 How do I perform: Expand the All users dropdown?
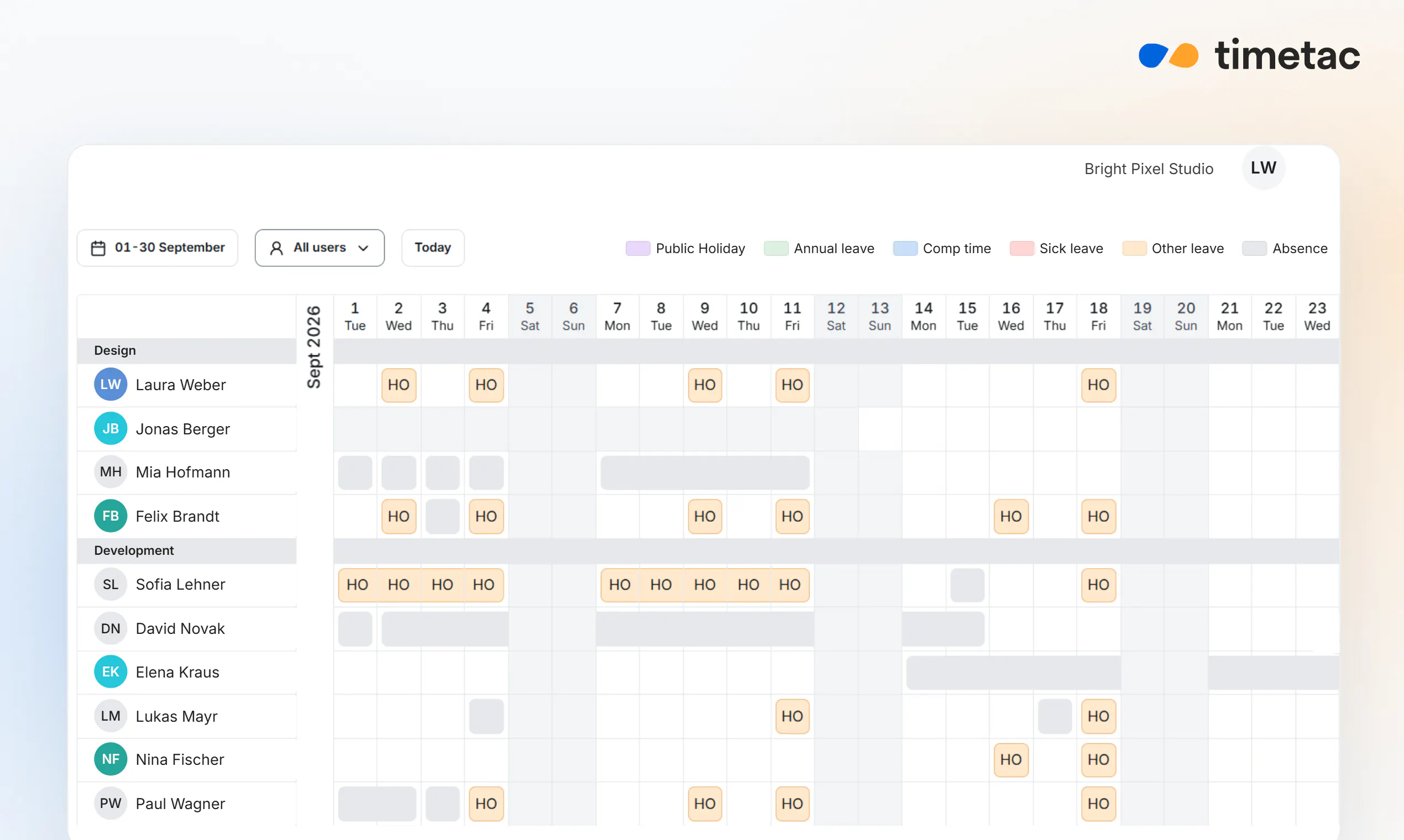(319, 248)
